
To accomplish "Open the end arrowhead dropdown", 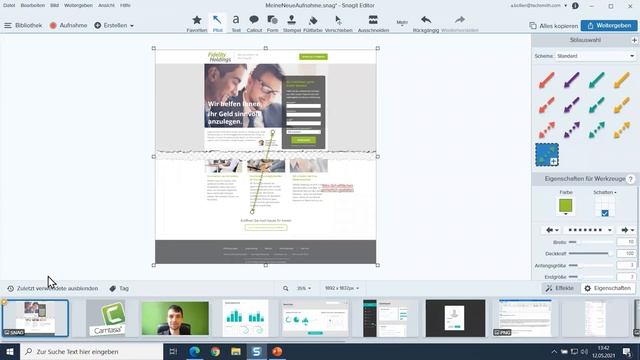I will (x=627, y=230).
